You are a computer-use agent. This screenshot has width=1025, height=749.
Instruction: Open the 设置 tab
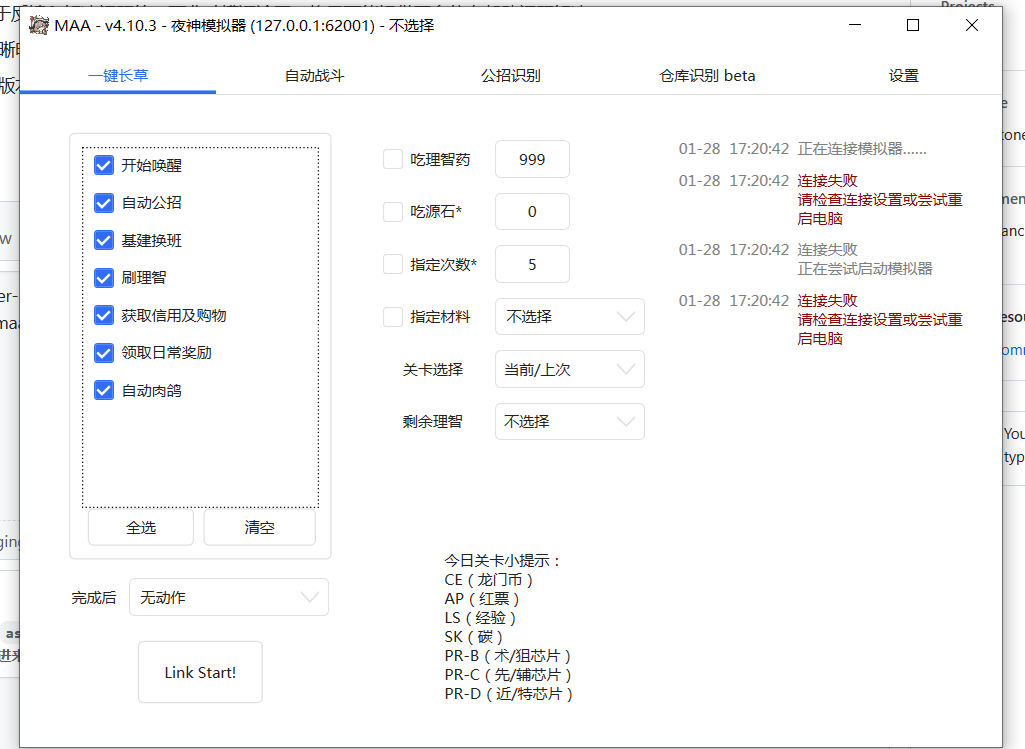(903, 76)
